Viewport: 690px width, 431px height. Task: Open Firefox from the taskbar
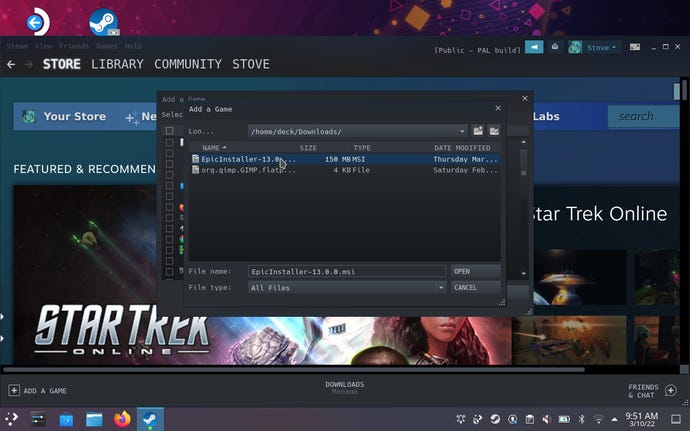tap(122, 419)
